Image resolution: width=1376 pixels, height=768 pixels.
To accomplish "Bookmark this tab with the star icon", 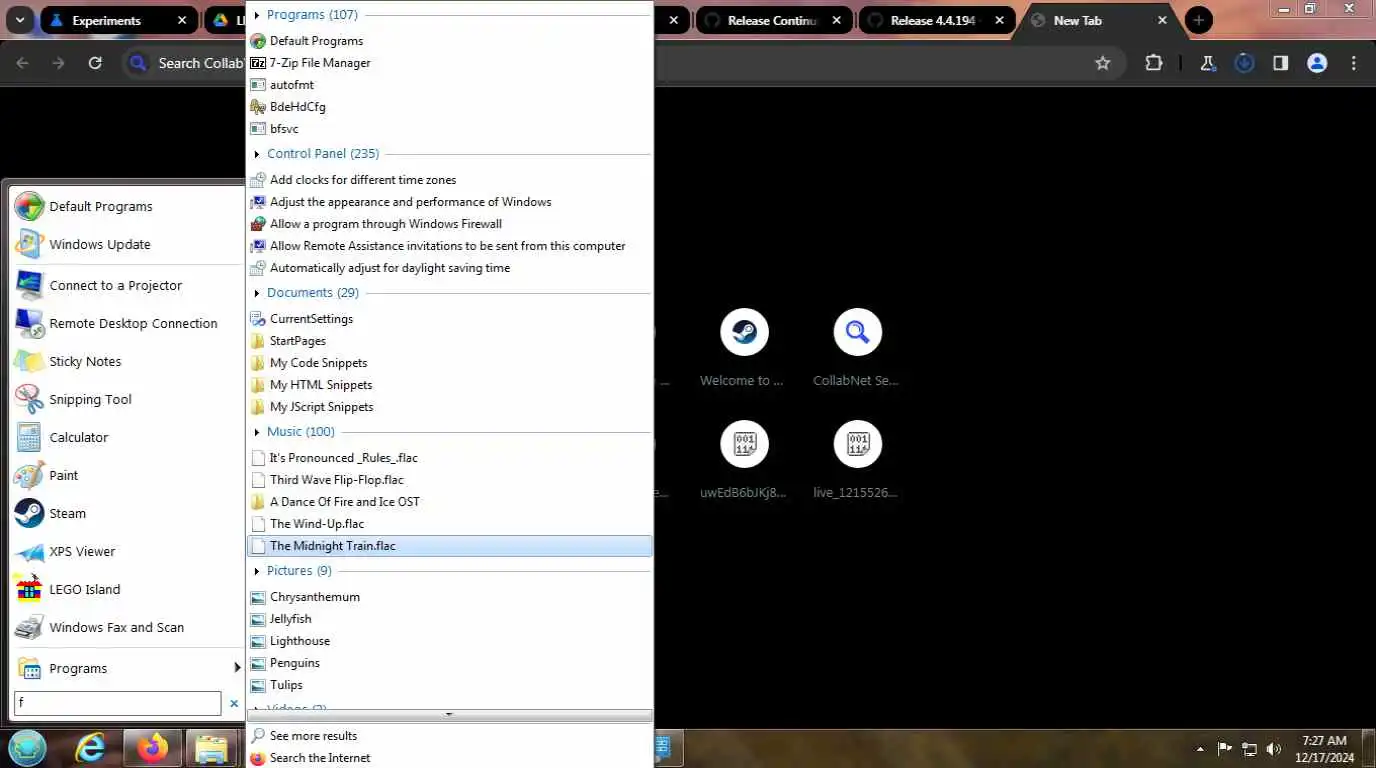I will 1103,63.
